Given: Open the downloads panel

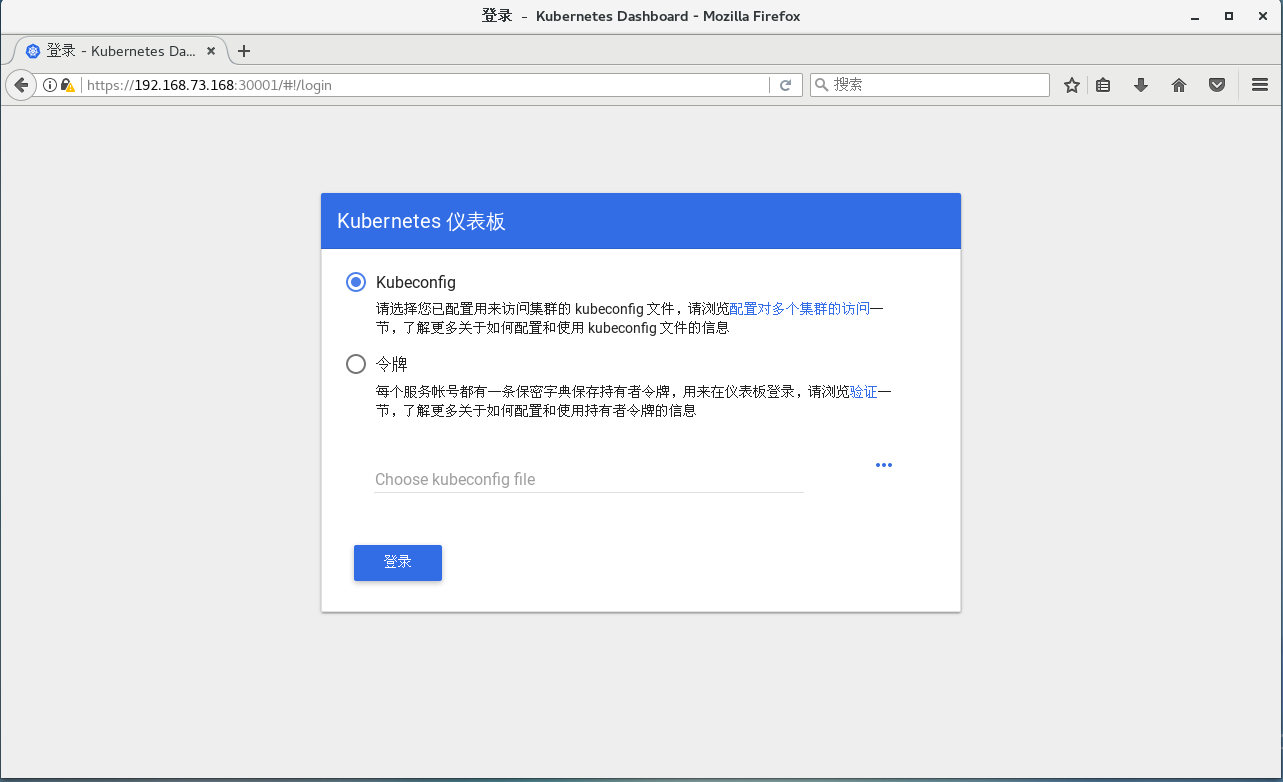Looking at the screenshot, I should pyautogui.click(x=1140, y=84).
